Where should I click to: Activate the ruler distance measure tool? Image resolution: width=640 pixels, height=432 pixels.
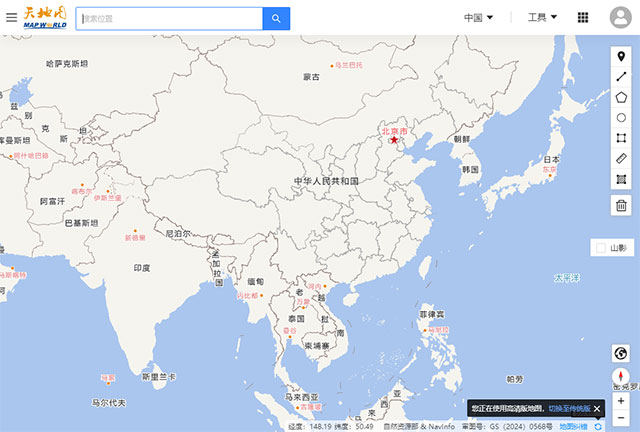click(x=621, y=158)
